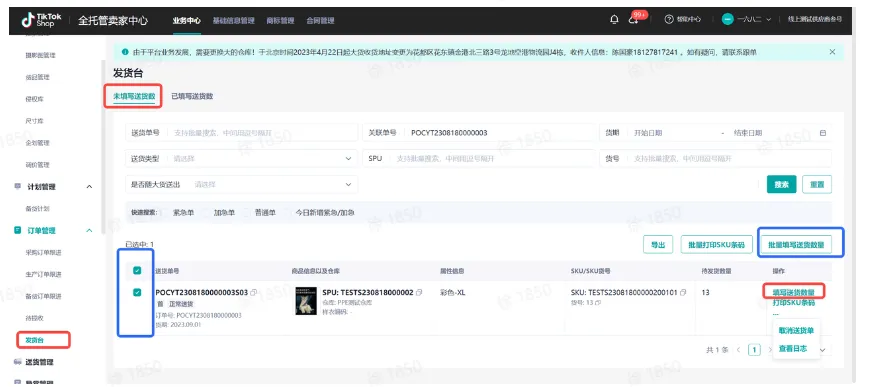Go to previous page arrow in pagination
The image size is (869, 387).
tap(738, 350)
